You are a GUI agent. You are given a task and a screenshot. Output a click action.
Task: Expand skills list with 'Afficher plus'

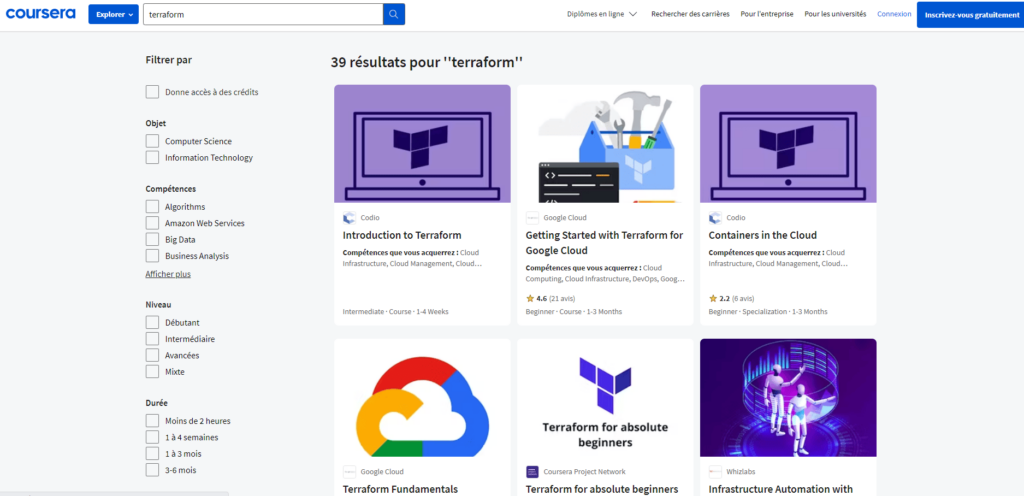tap(168, 274)
